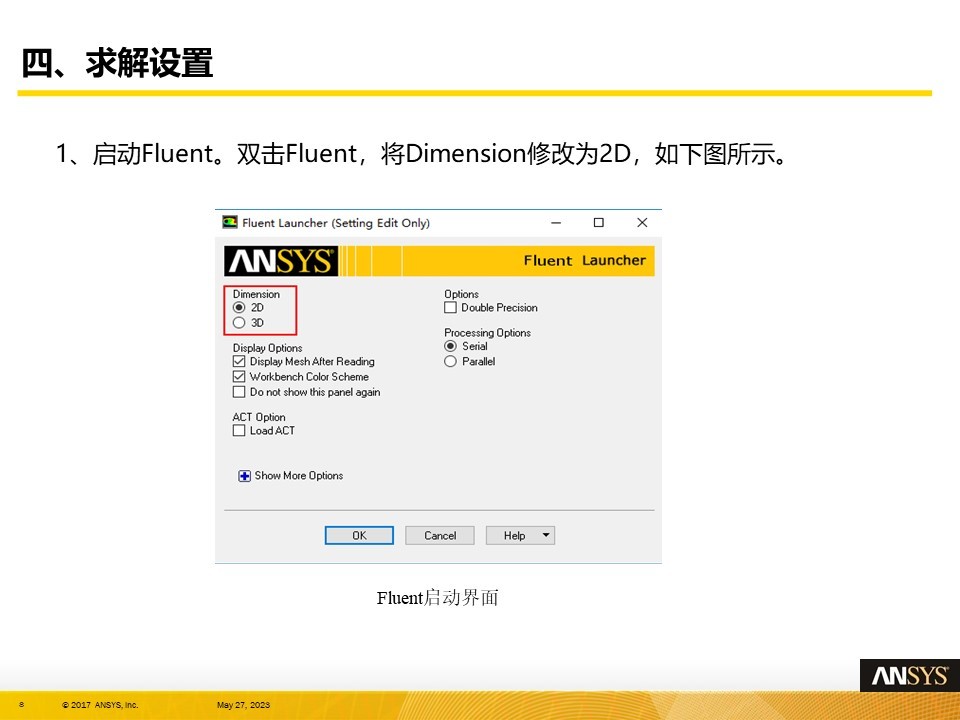Minimize the Fluent Launcher window

pyautogui.click(x=556, y=222)
